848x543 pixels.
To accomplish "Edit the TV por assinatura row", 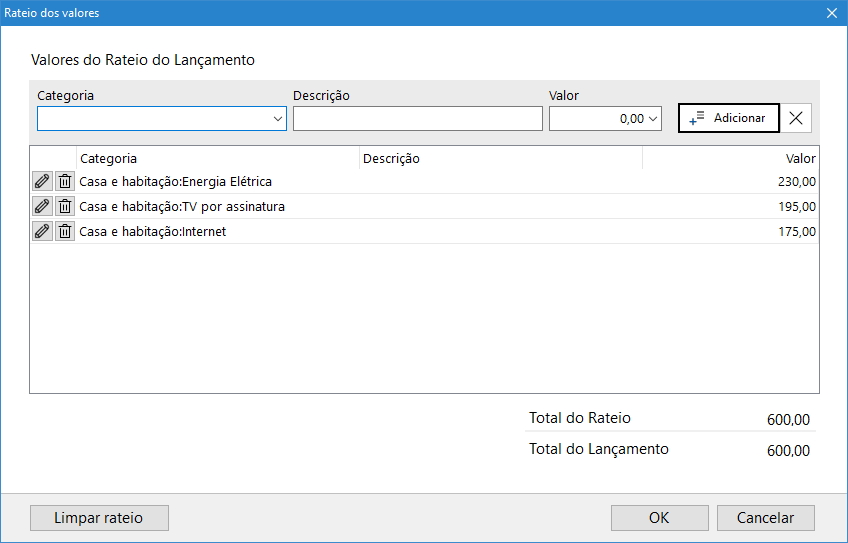I will click(x=42, y=206).
